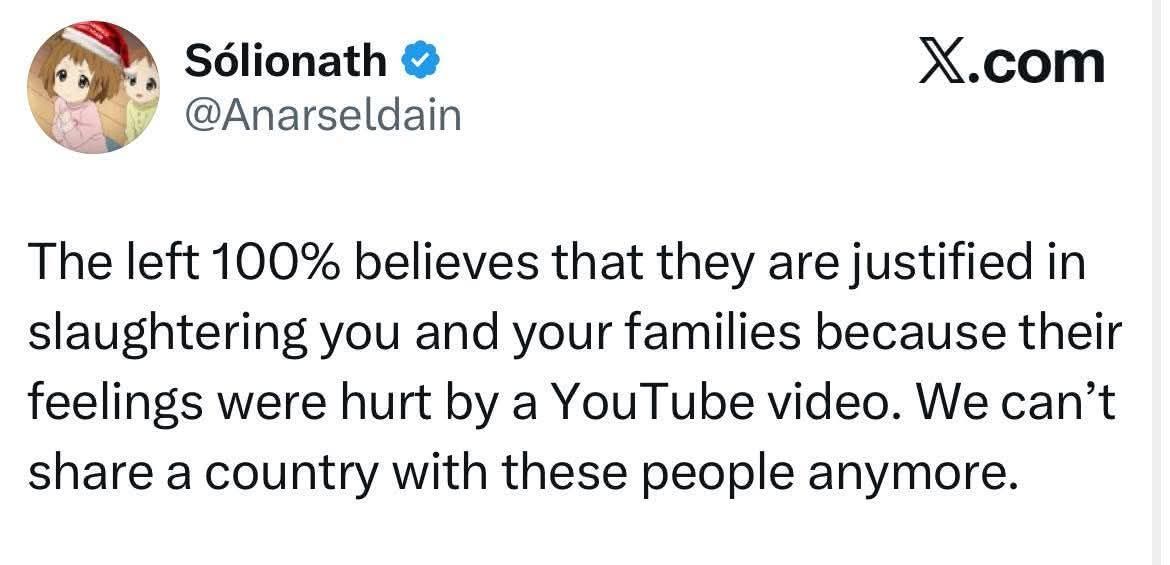Click the X logo glyph in X.com

point(939,62)
